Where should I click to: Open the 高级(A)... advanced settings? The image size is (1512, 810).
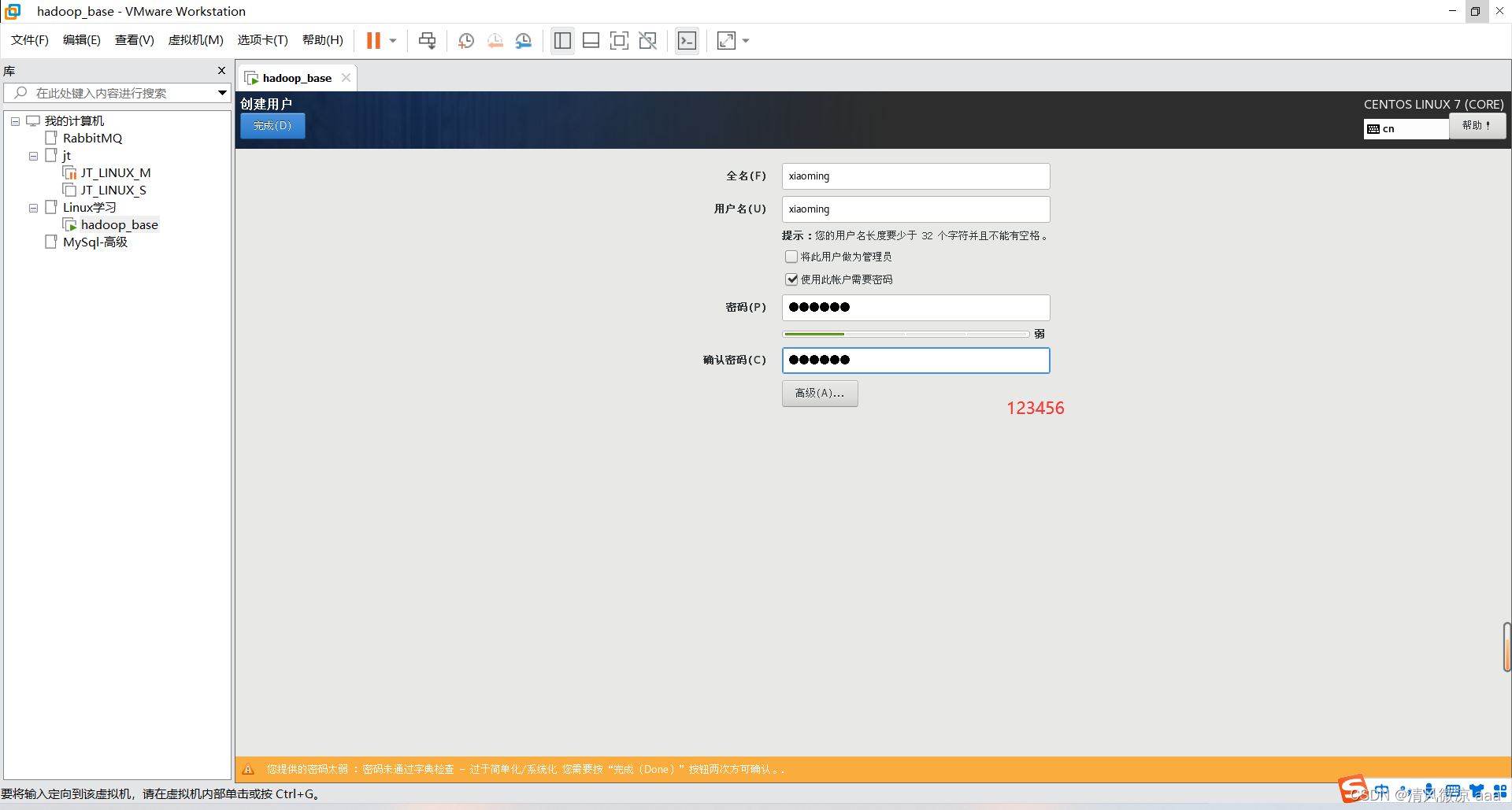(820, 394)
